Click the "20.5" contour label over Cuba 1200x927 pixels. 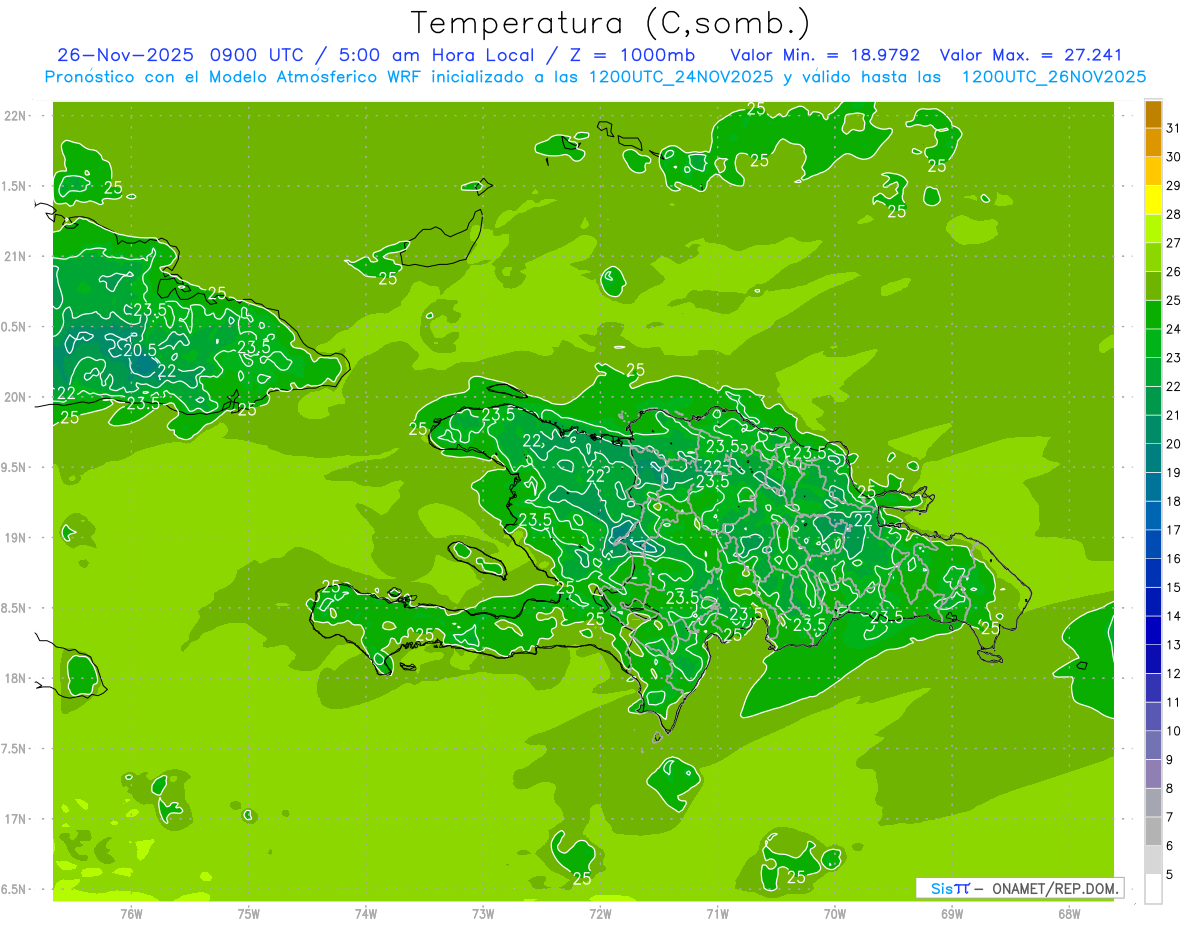click(x=140, y=349)
